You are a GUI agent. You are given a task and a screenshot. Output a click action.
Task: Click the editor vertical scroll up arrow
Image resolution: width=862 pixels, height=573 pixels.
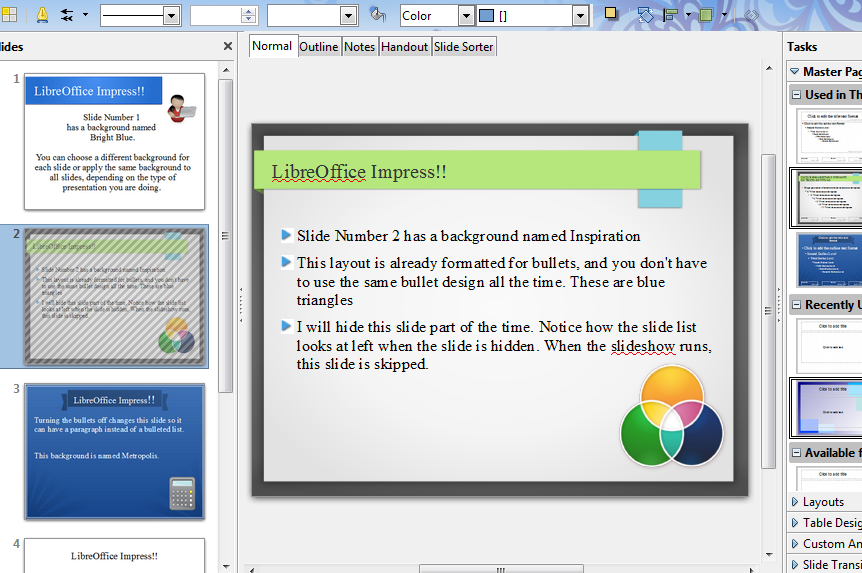[769, 68]
